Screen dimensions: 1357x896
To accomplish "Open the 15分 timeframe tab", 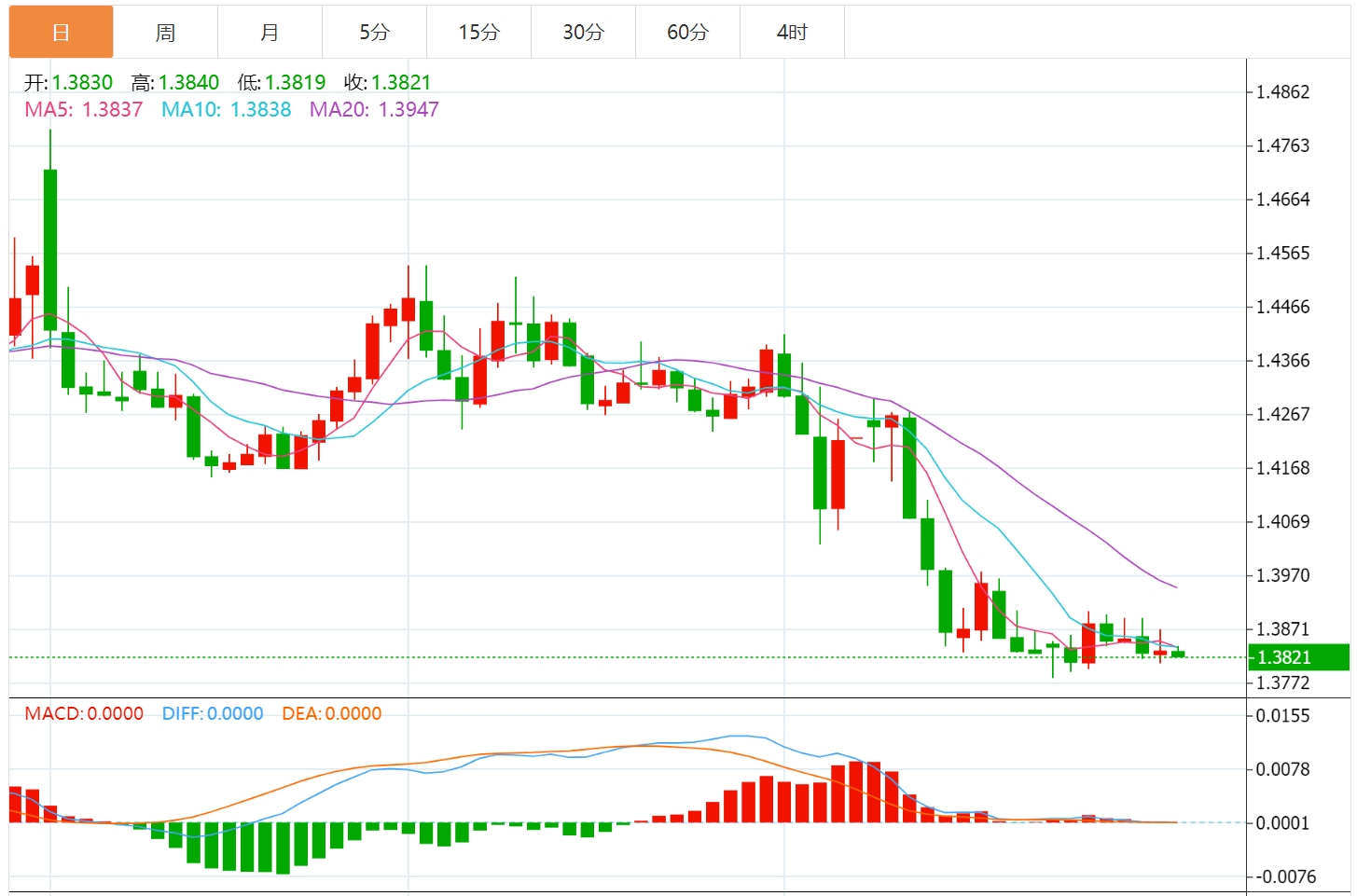I will [479, 33].
